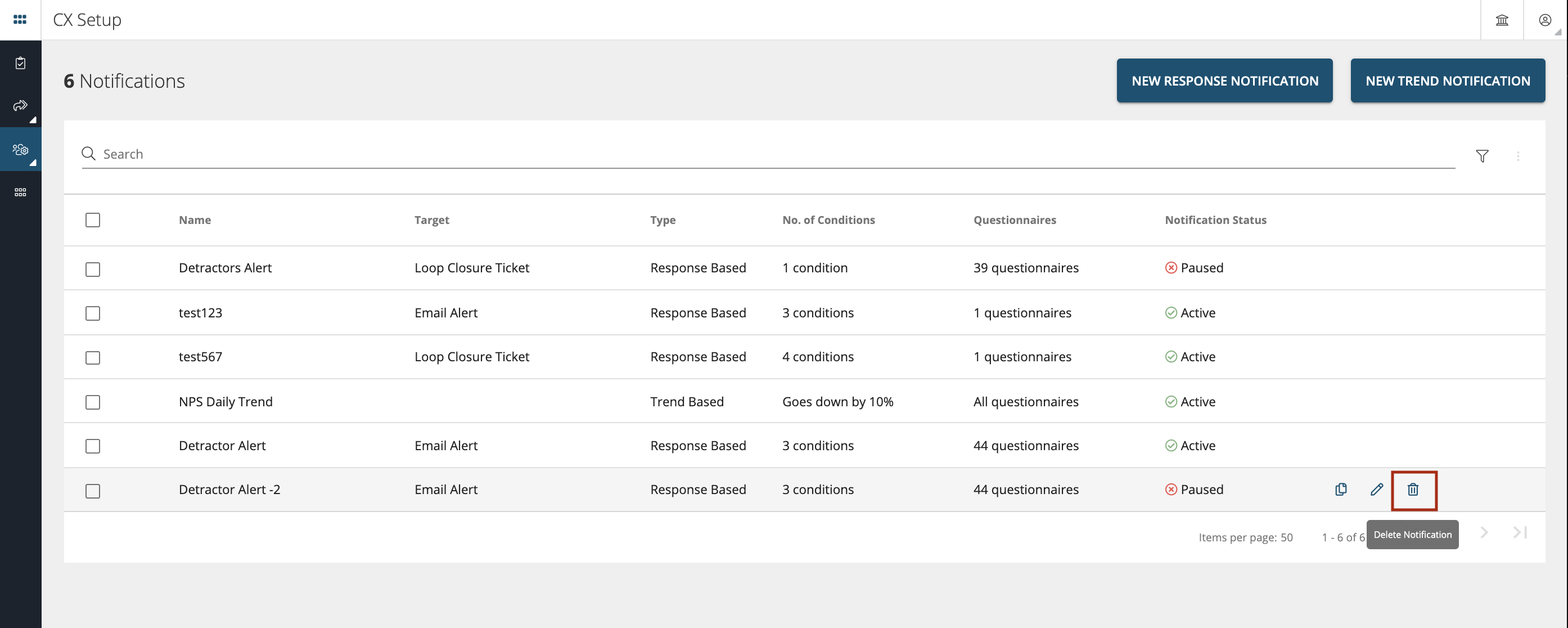Screen dimensions: 1568x628
Task: Open the items per page 50 selector
Action: pos(1286,537)
